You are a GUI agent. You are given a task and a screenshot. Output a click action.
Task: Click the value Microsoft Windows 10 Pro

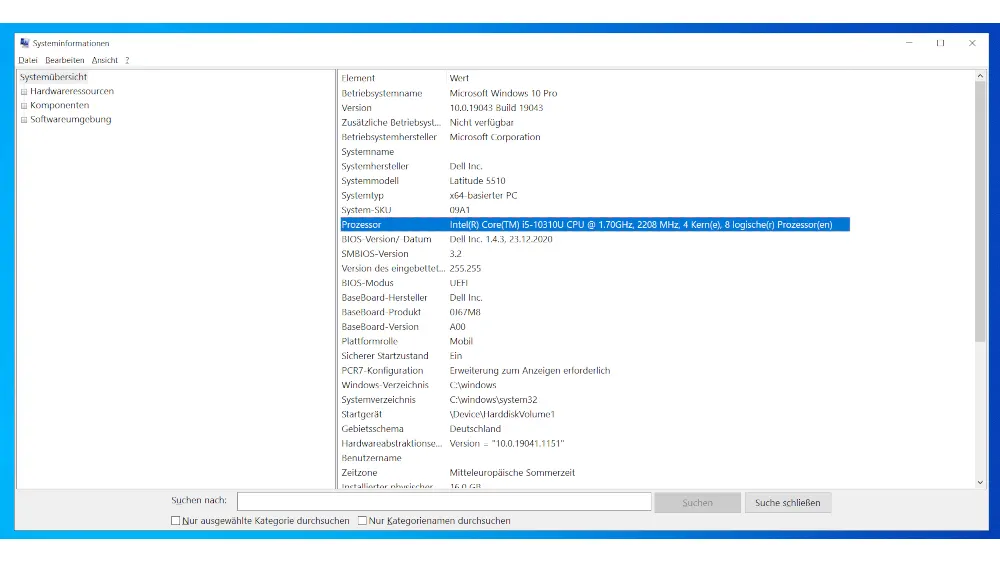click(x=503, y=93)
